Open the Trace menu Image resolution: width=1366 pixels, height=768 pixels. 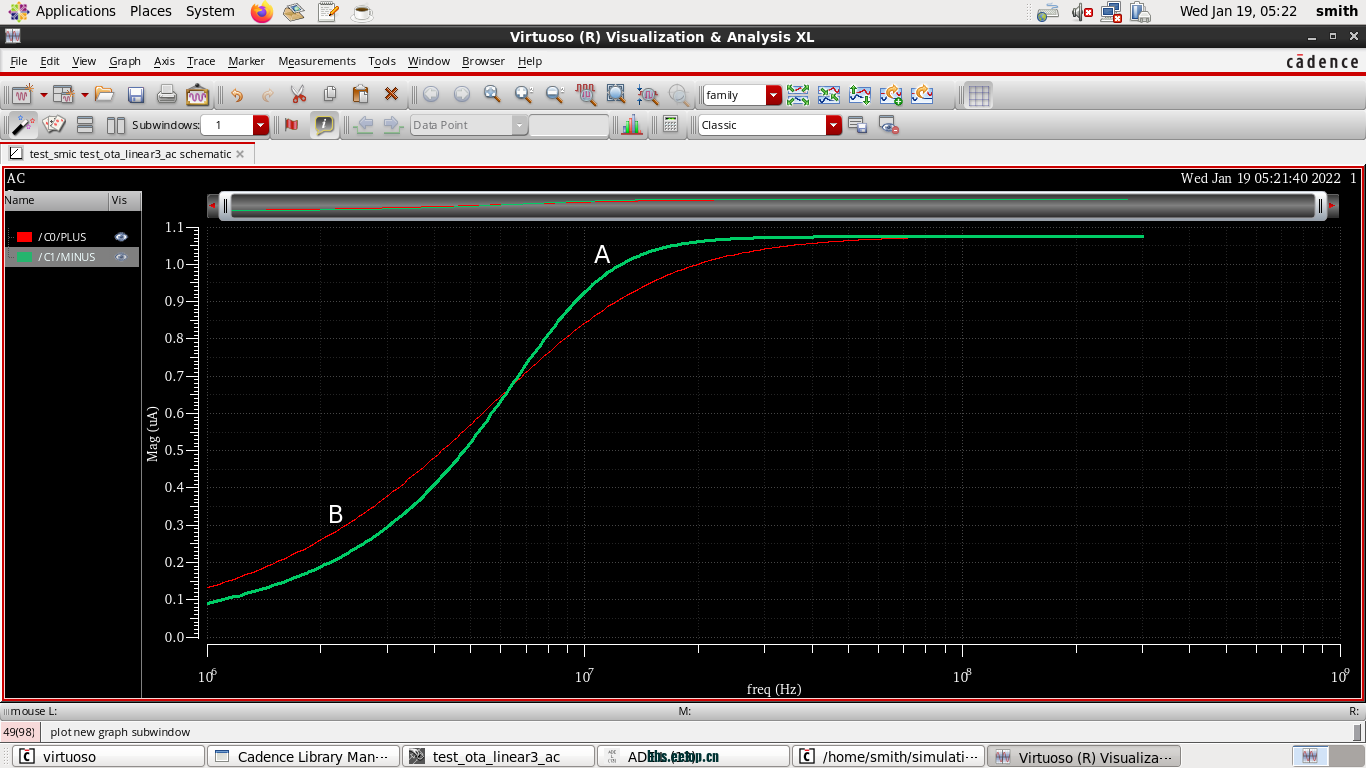pos(201,61)
